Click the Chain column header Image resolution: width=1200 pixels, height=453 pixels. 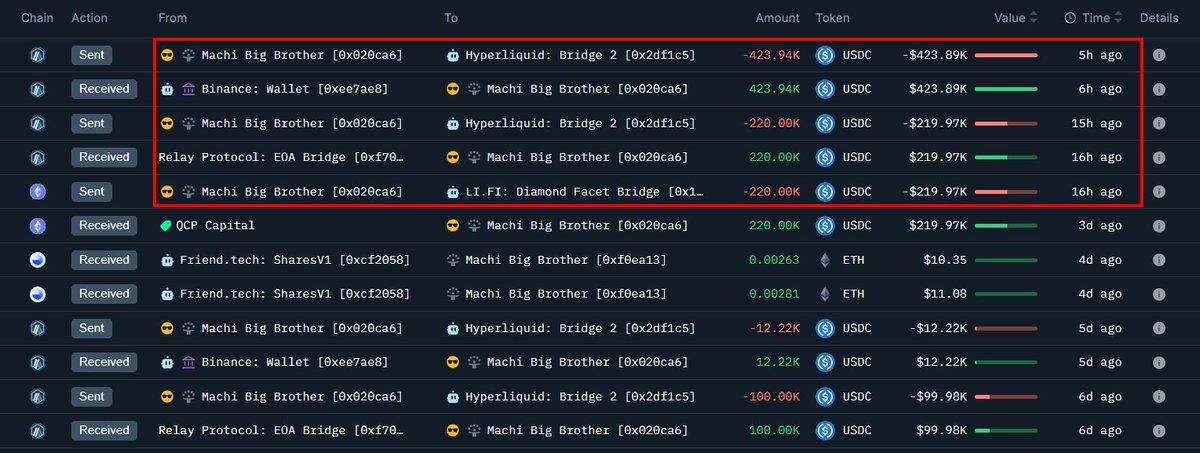click(x=37, y=18)
